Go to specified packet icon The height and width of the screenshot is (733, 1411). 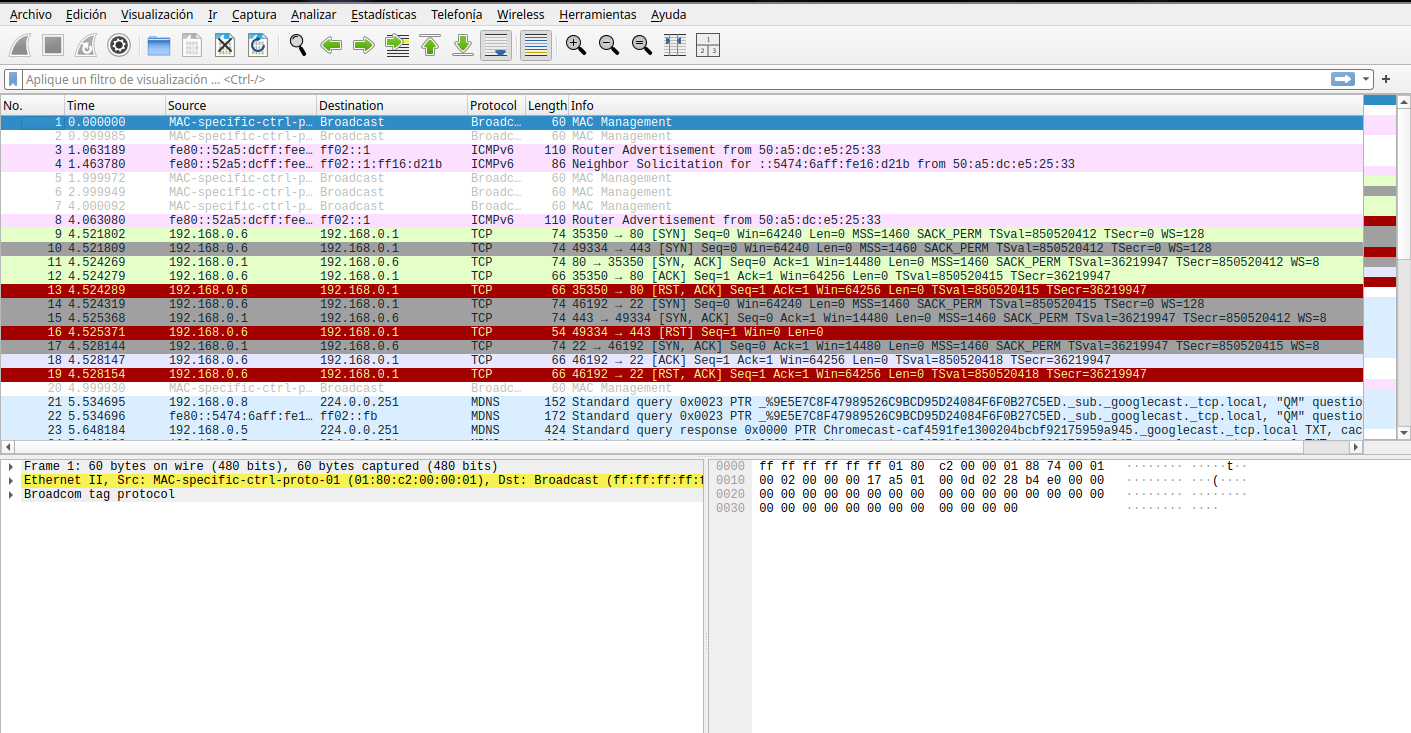(x=398, y=45)
